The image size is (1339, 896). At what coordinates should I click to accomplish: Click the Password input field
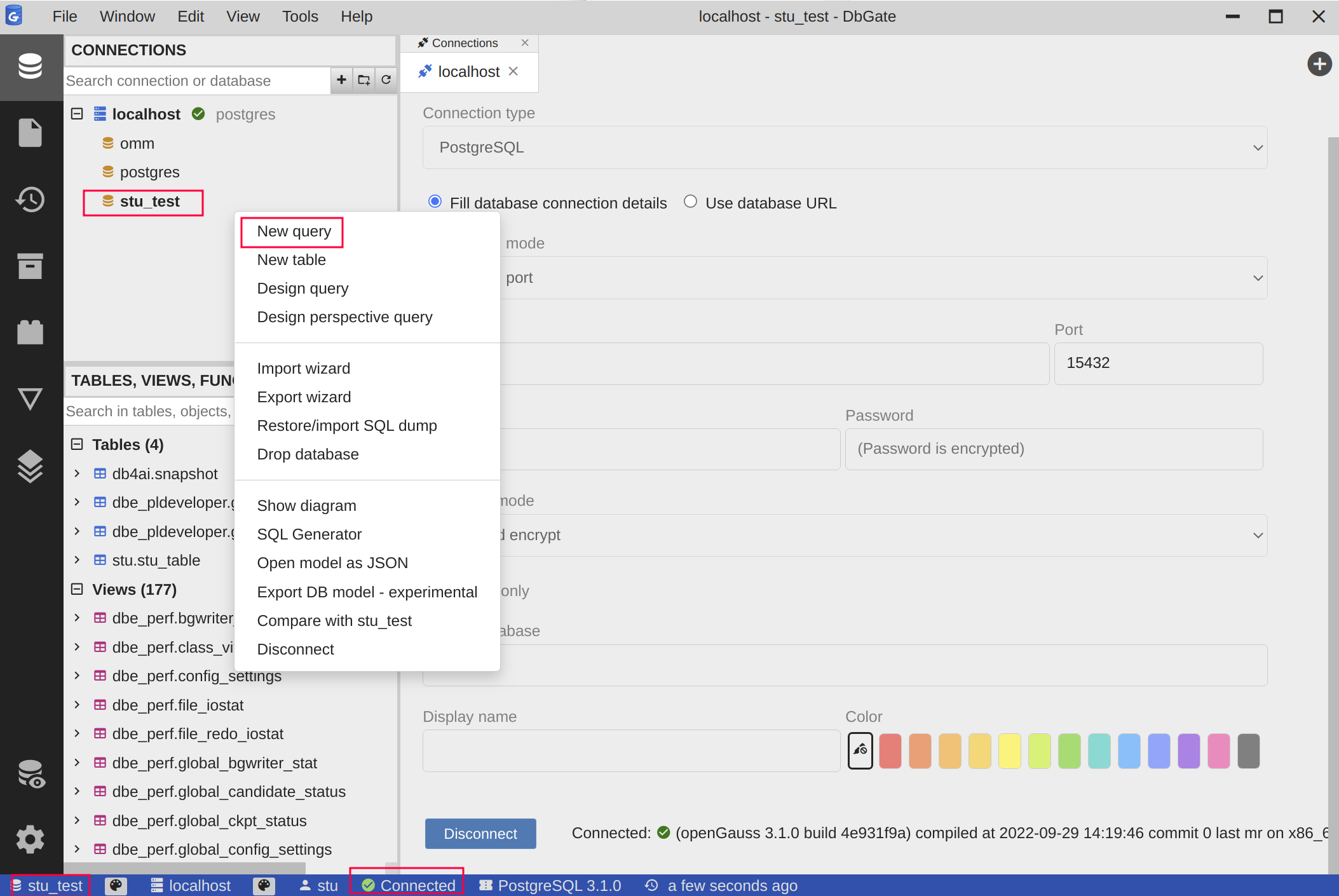(1054, 449)
